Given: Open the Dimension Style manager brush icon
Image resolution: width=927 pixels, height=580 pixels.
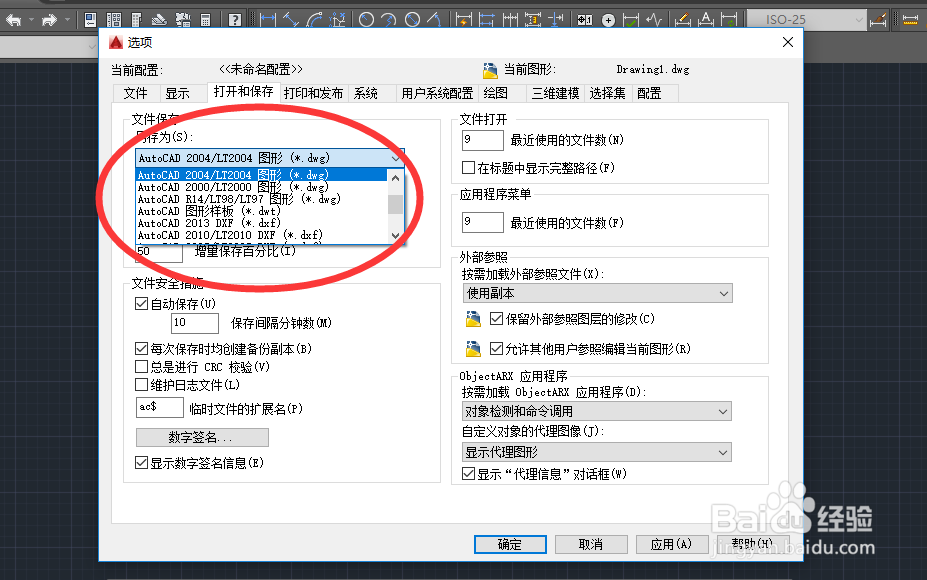Looking at the screenshot, I should coord(879,20).
